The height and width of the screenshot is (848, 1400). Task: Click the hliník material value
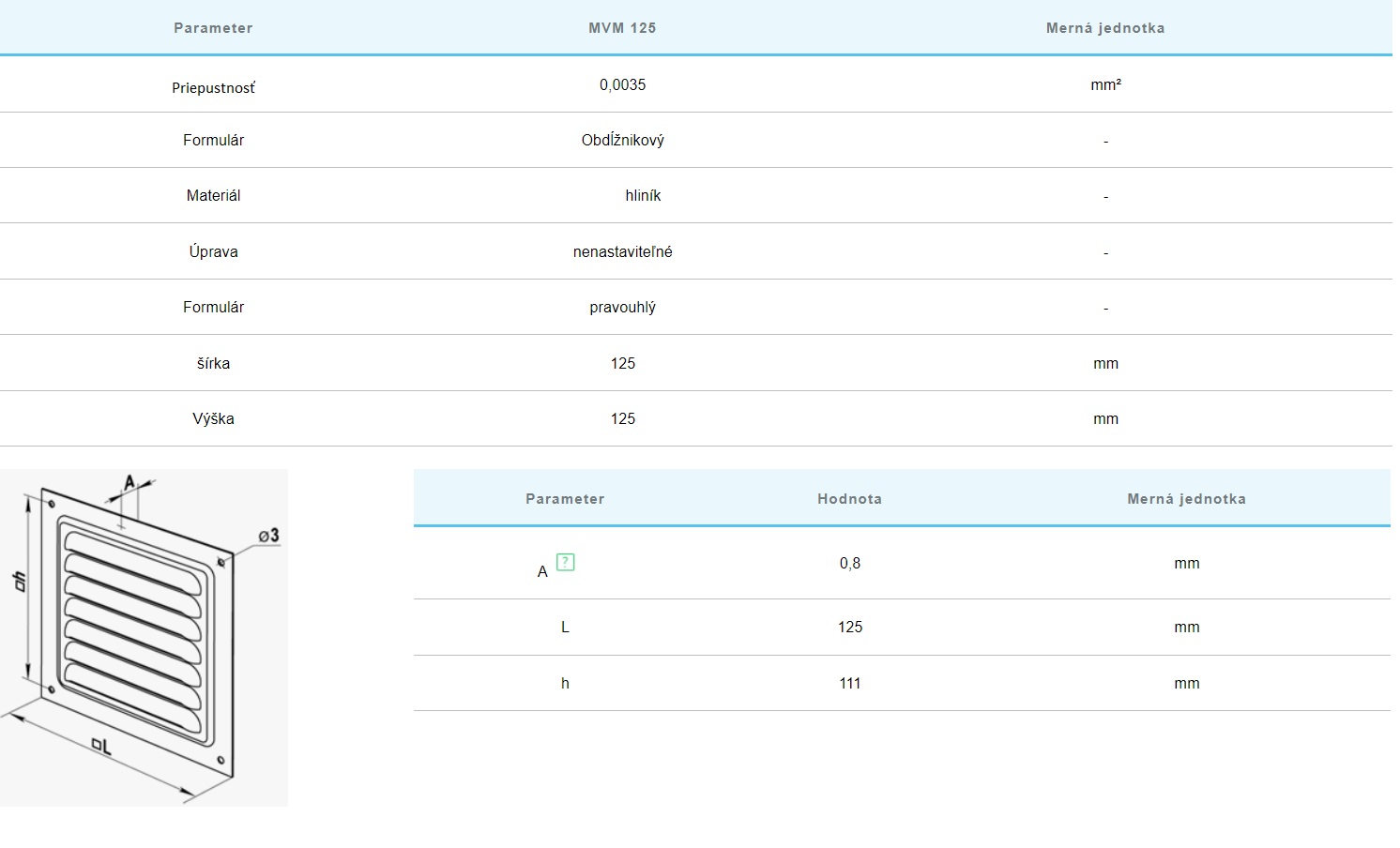pyautogui.click(x=643, y=195)
